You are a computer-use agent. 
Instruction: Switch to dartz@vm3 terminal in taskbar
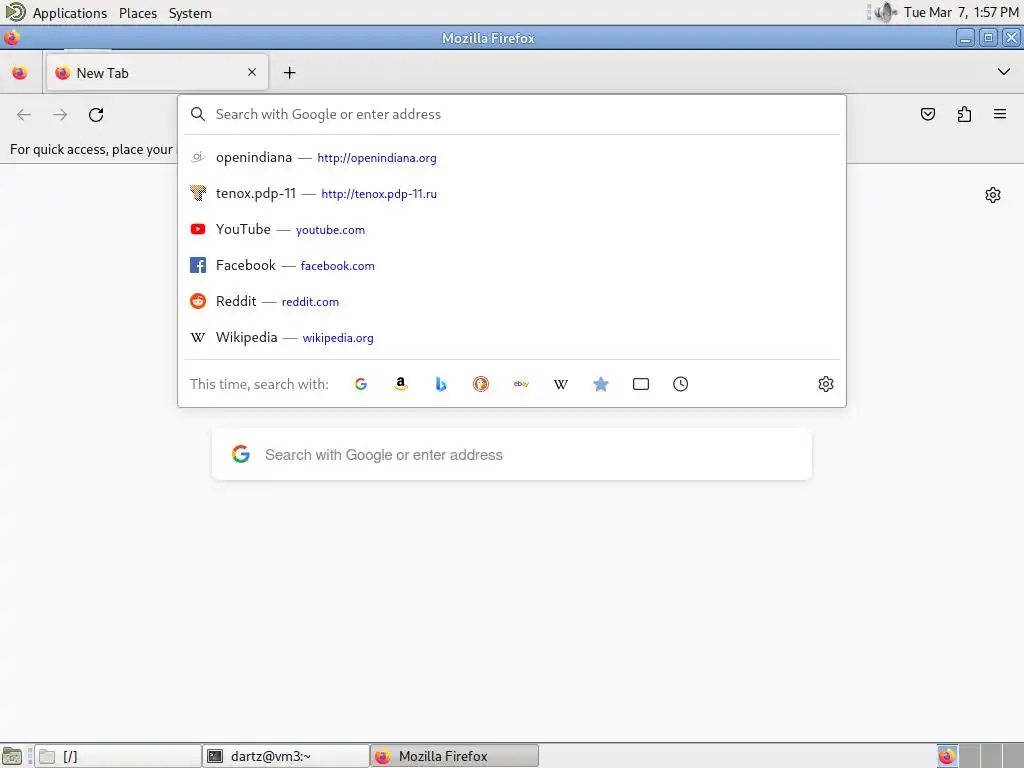tap(286, 756)
